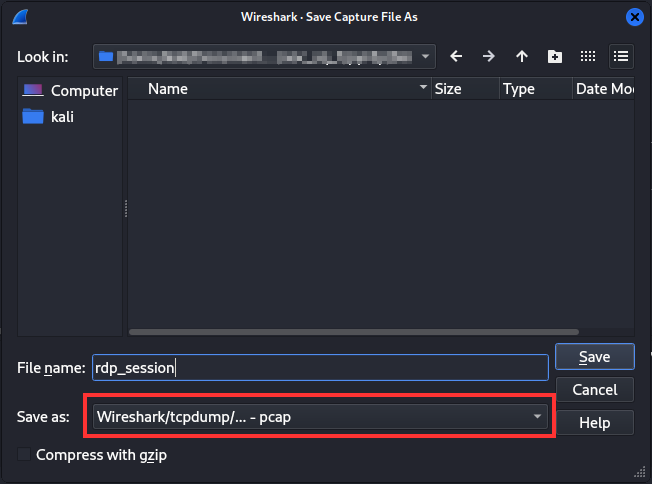Close the Save Capture File dialog
The height and width of the screenshot is (484, 652).
[x=635, y=17]
